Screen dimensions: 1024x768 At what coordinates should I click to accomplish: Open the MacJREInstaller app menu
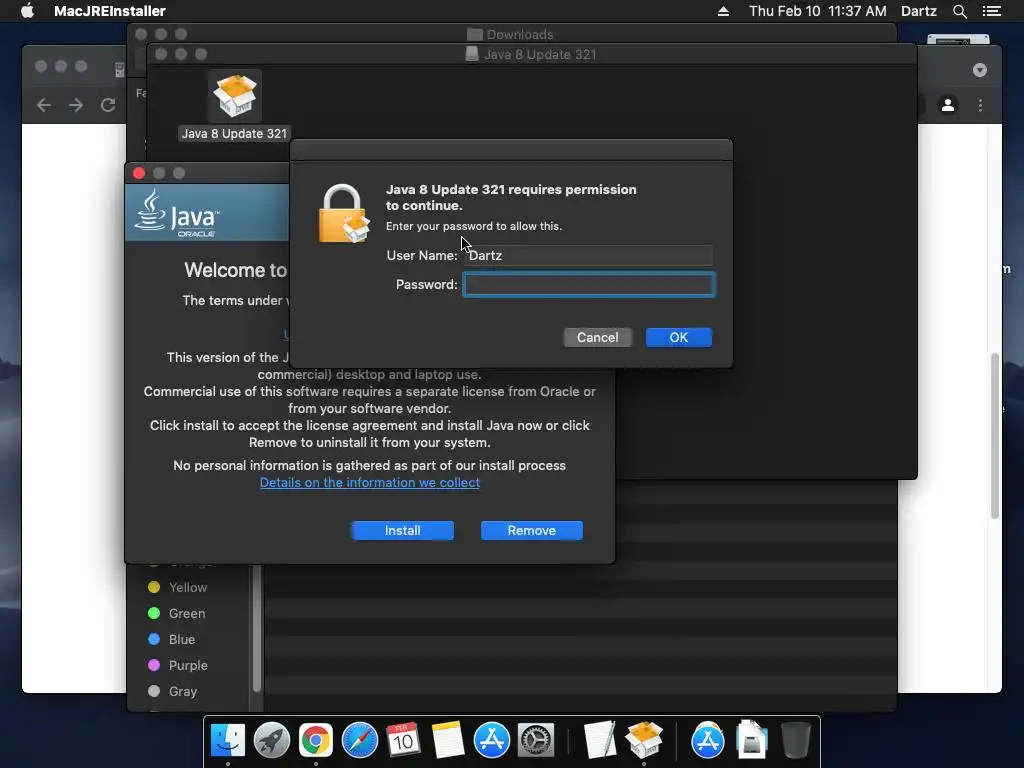coord(110,11)
